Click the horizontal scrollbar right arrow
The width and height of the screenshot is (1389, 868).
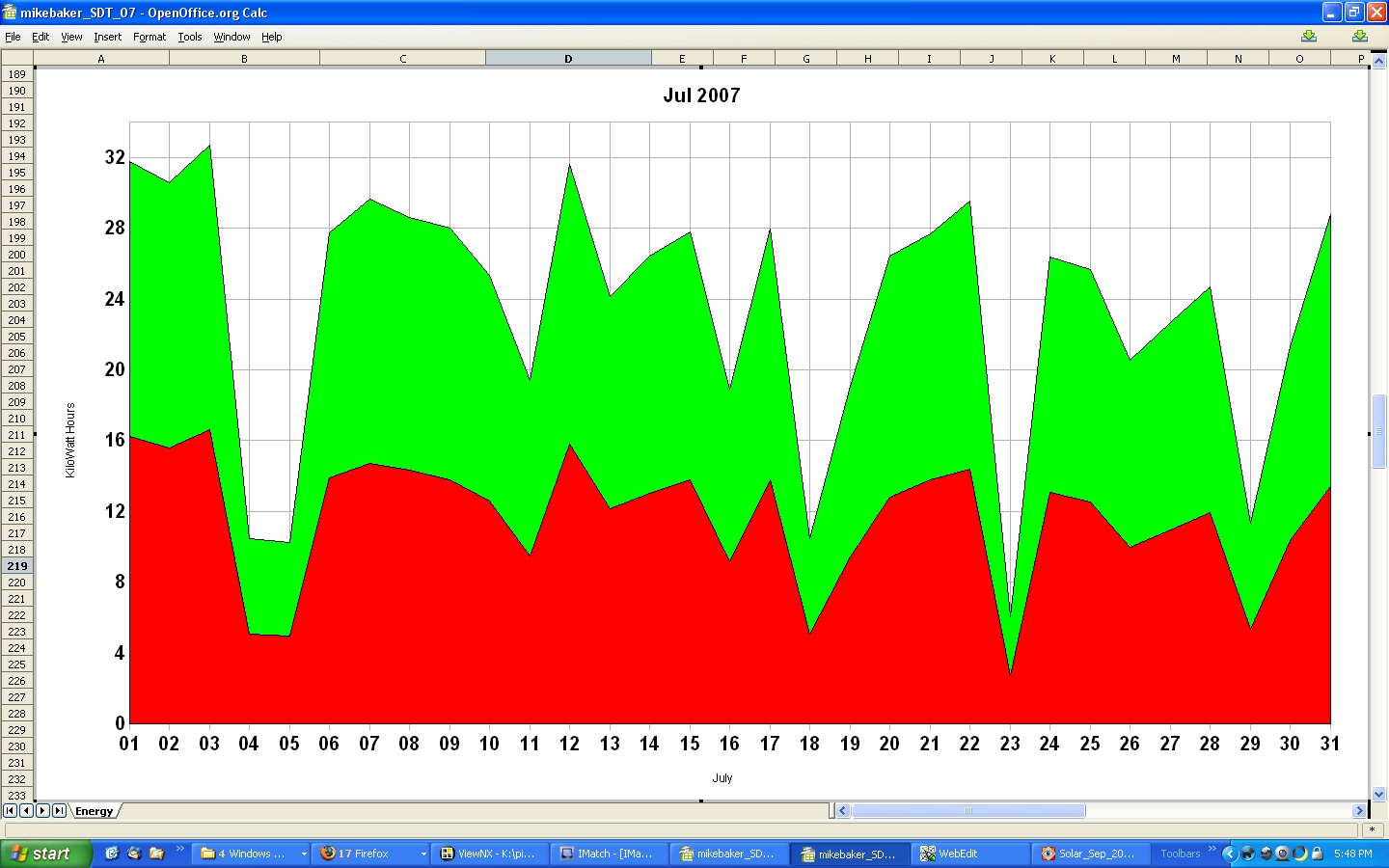(1359, 811)
